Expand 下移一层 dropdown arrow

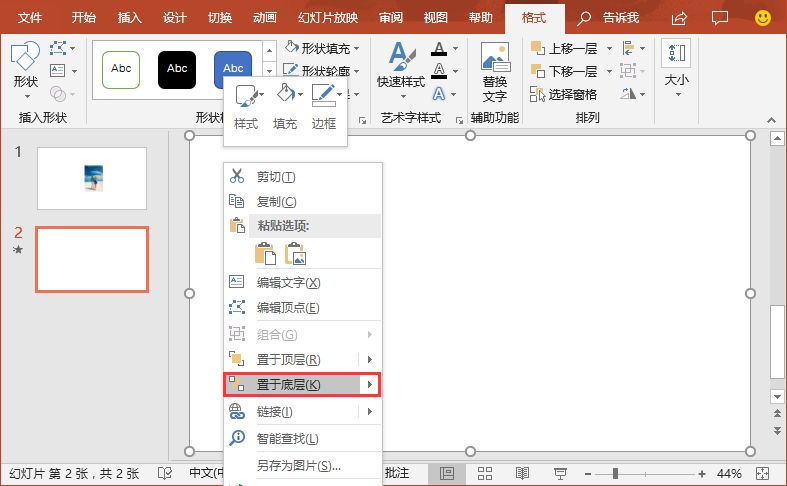point(609,71)
